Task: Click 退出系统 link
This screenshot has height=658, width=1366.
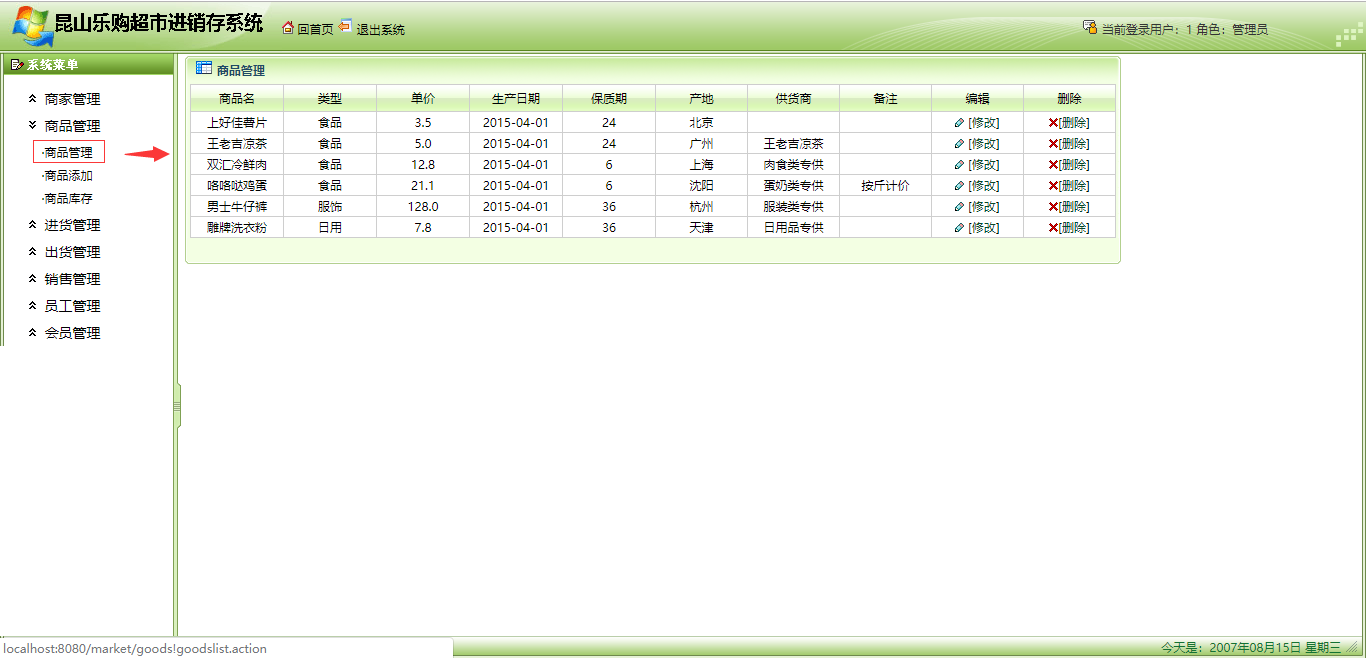Action: [x=381, y=29]
